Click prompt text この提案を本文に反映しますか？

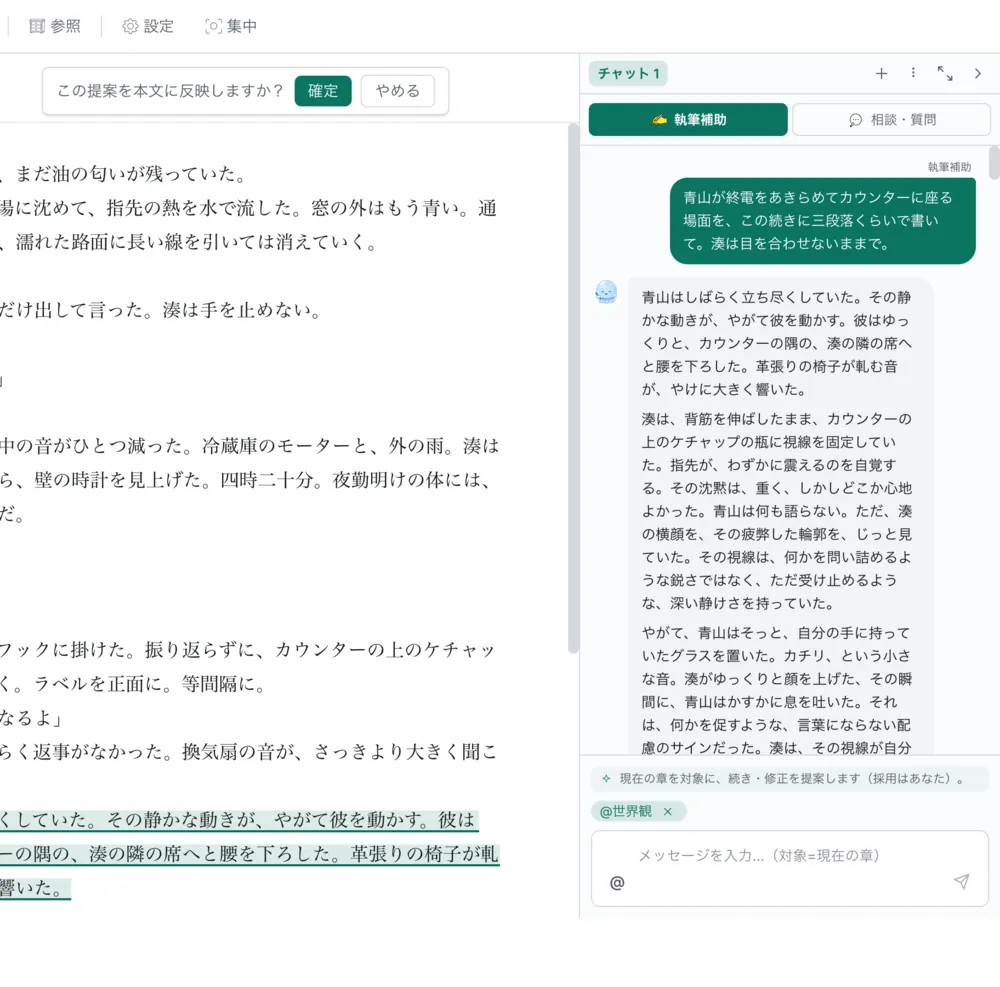[x=170, y=91]
